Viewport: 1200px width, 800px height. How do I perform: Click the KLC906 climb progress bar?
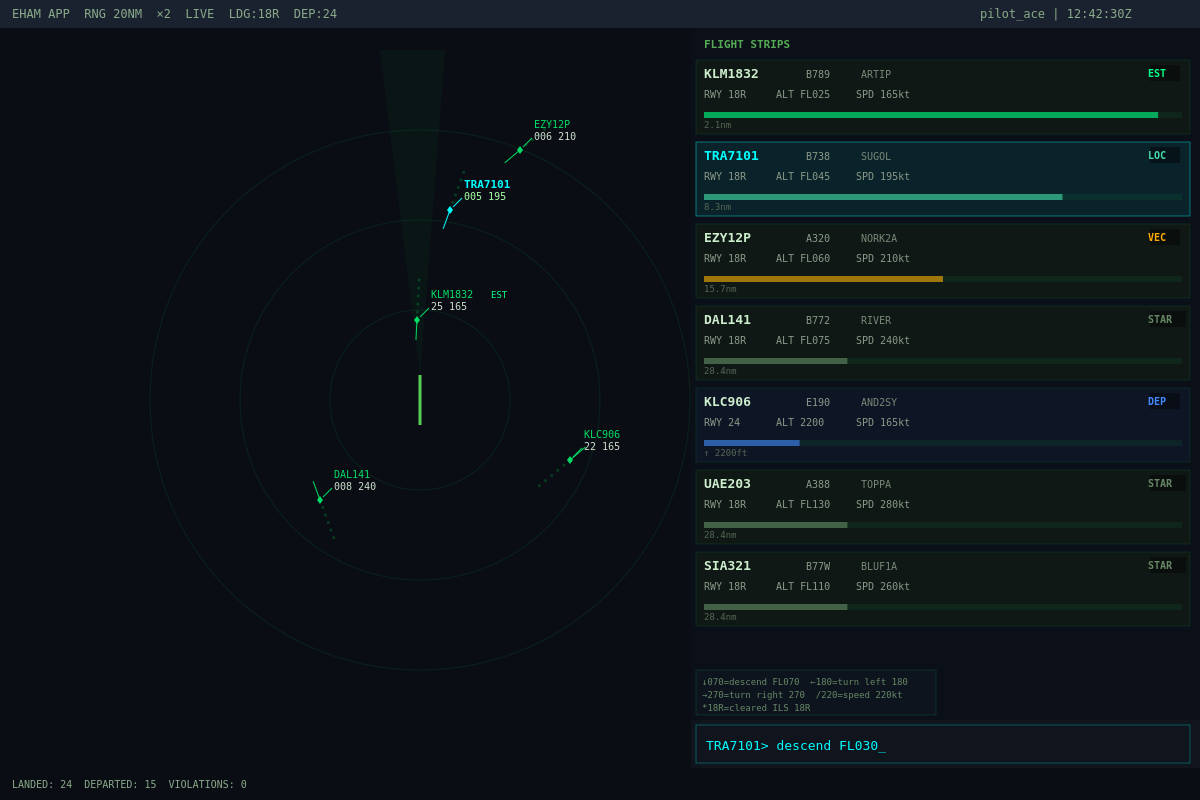click(x=943, y=443)
